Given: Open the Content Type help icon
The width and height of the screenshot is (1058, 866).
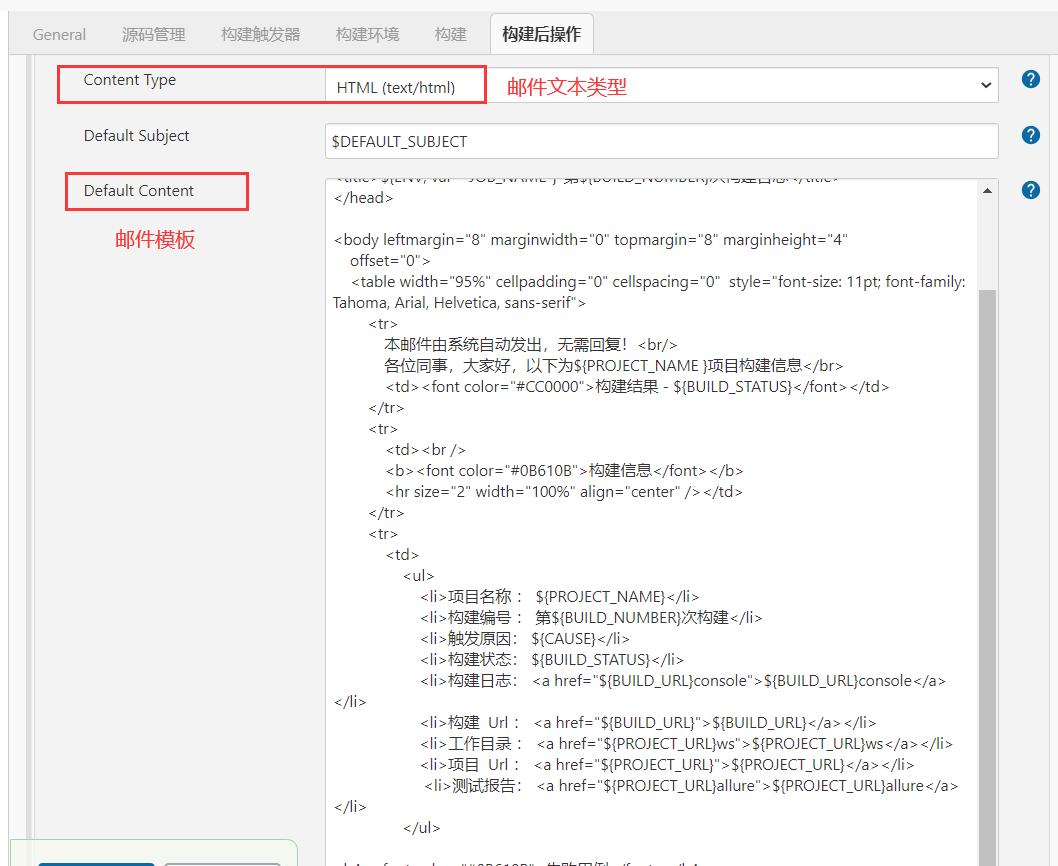Looking at the screenshot, I should click(1030, 78).
